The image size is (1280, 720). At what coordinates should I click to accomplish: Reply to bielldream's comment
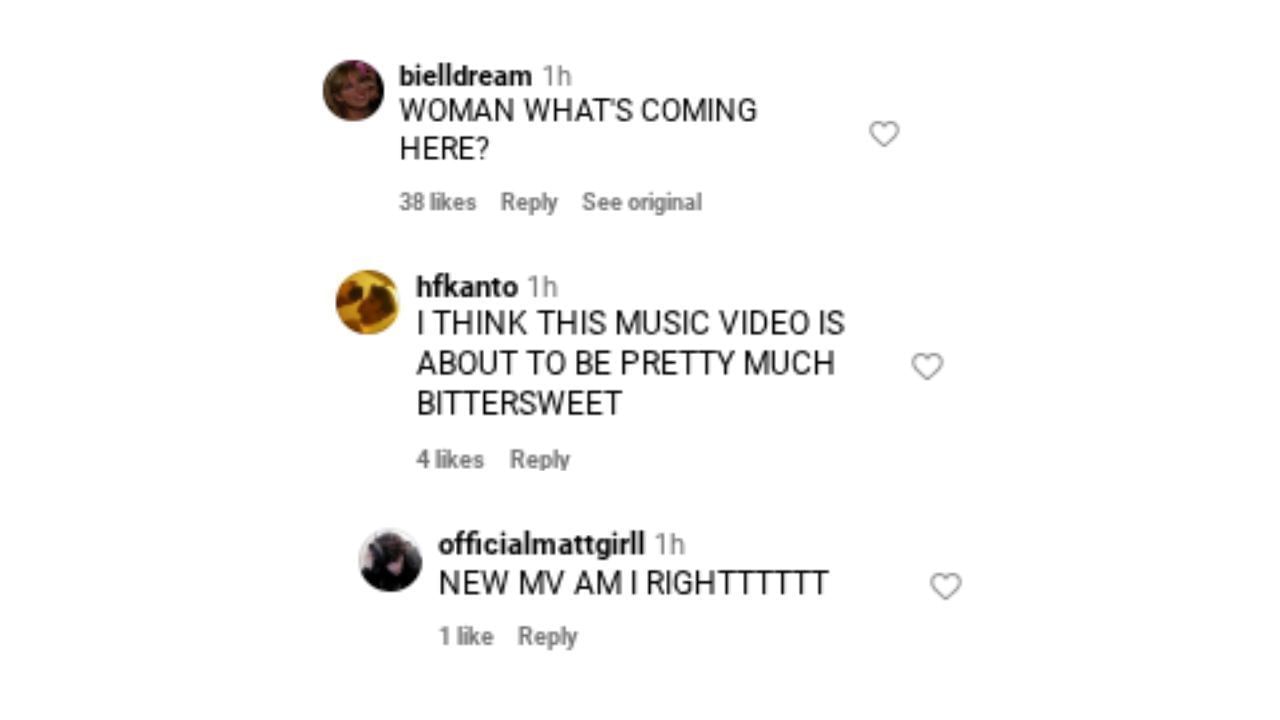click(x=529, y=202)
